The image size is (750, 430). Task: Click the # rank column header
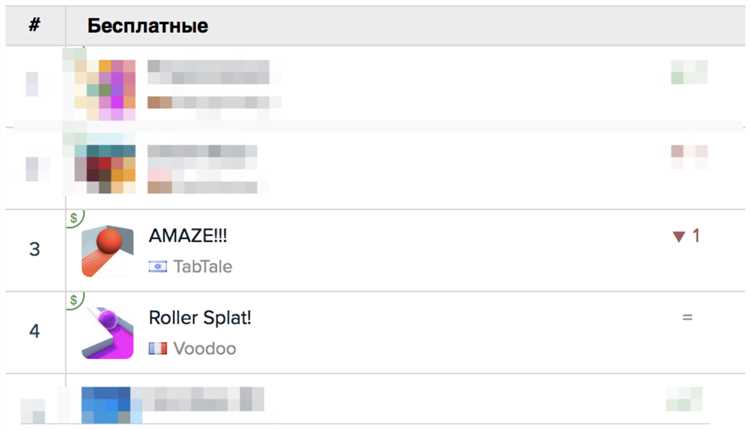pos(34,24)
